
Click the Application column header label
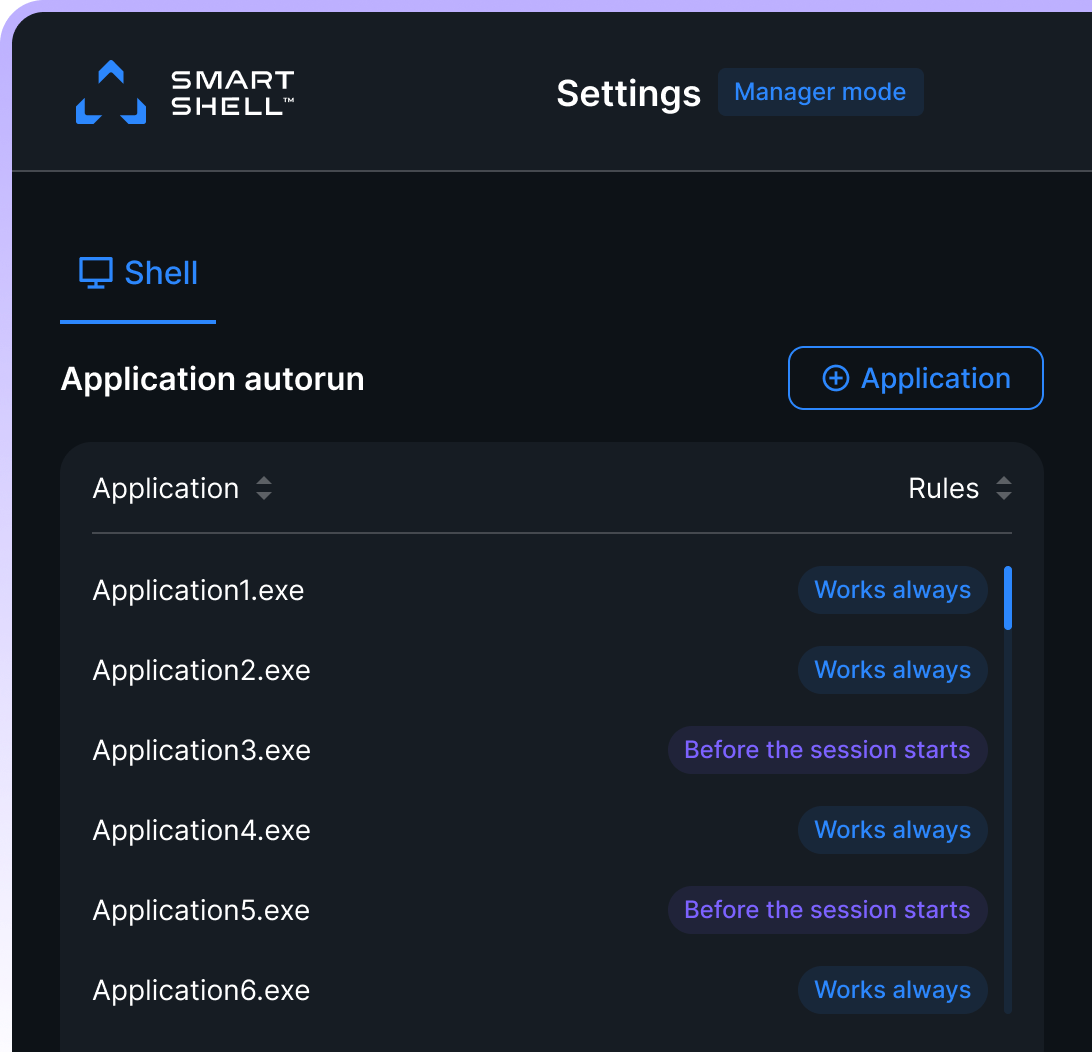click(166, 489)
